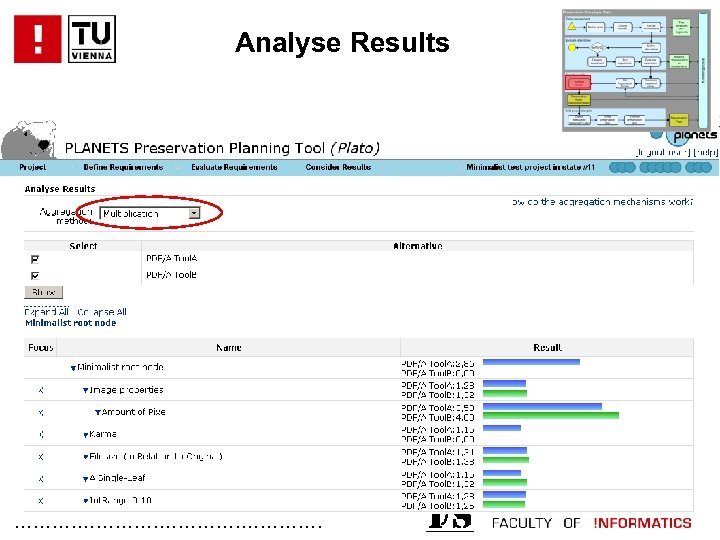This screenshot has height=540, width=720.
Task: Click the Show button
Action: 44,292
